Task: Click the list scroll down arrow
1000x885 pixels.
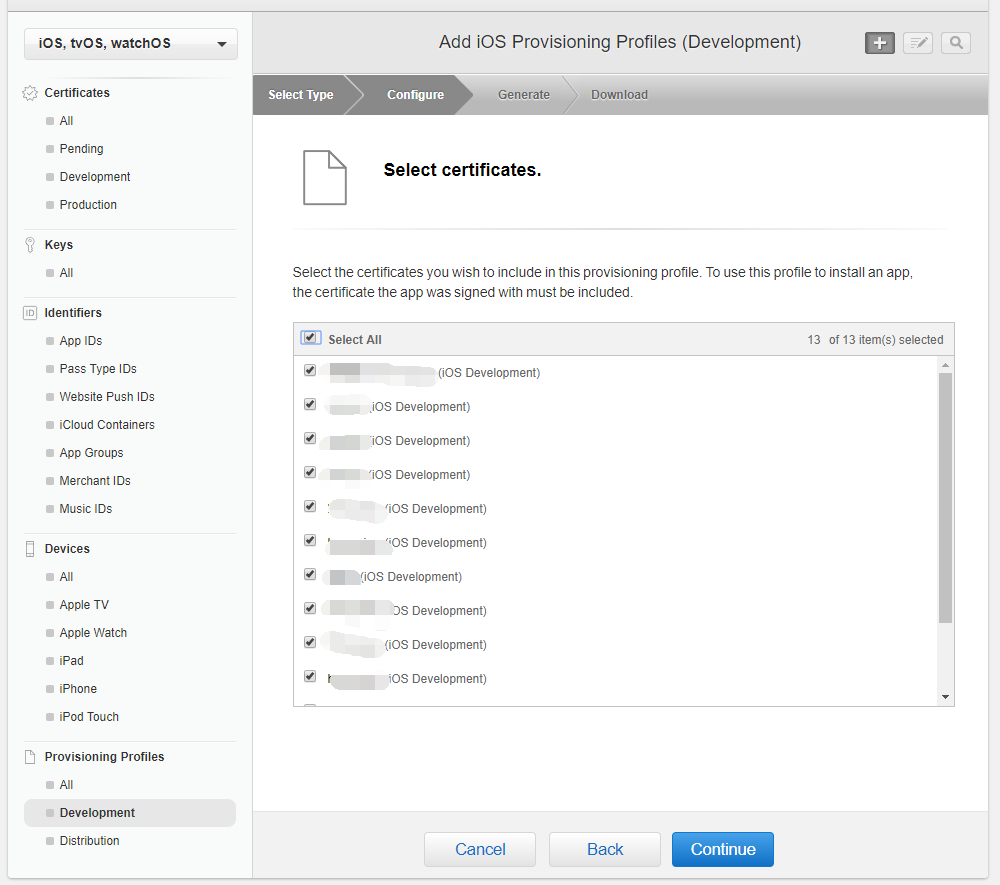Action: point(945,697)
